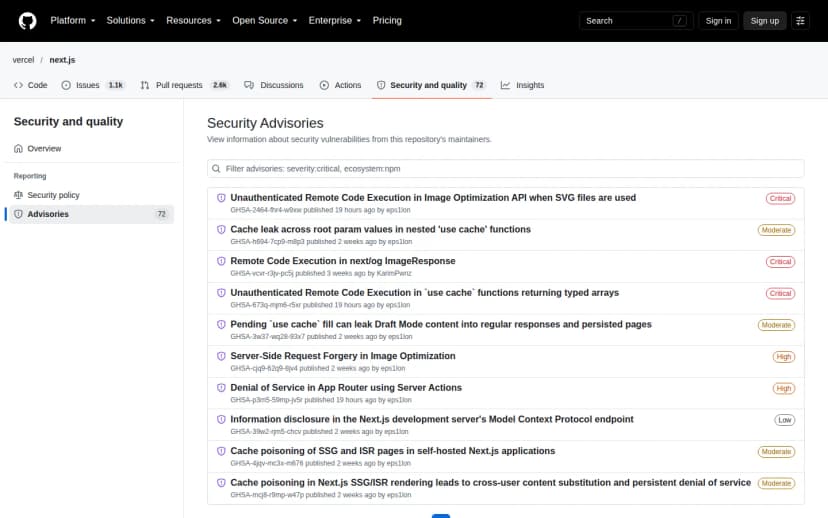
Task: Click shield icon beside Information disclosure advisory
Action: pos(221,420)
